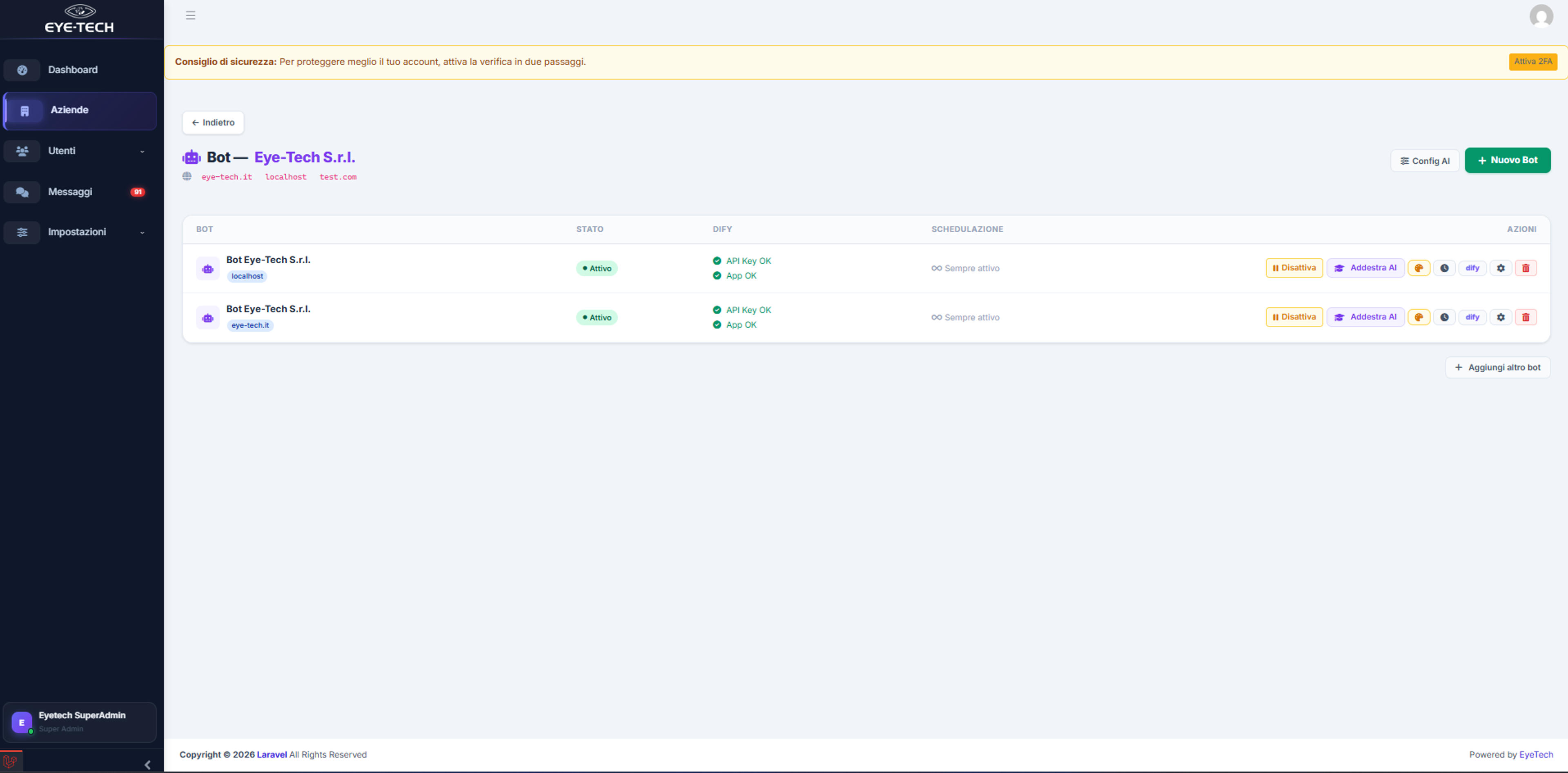The image size is (1568, 773).
Task: Toggle the hamburger menu icon
Action: 191,15
